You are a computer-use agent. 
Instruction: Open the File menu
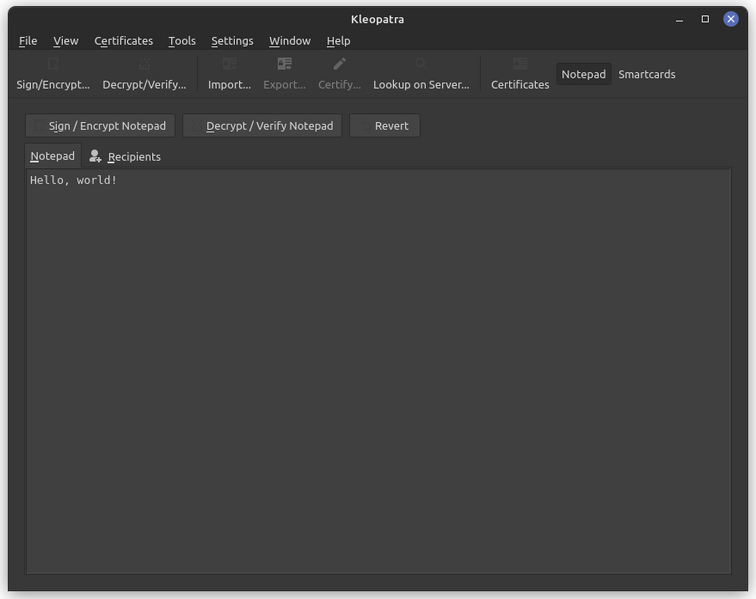coord(28,41)
